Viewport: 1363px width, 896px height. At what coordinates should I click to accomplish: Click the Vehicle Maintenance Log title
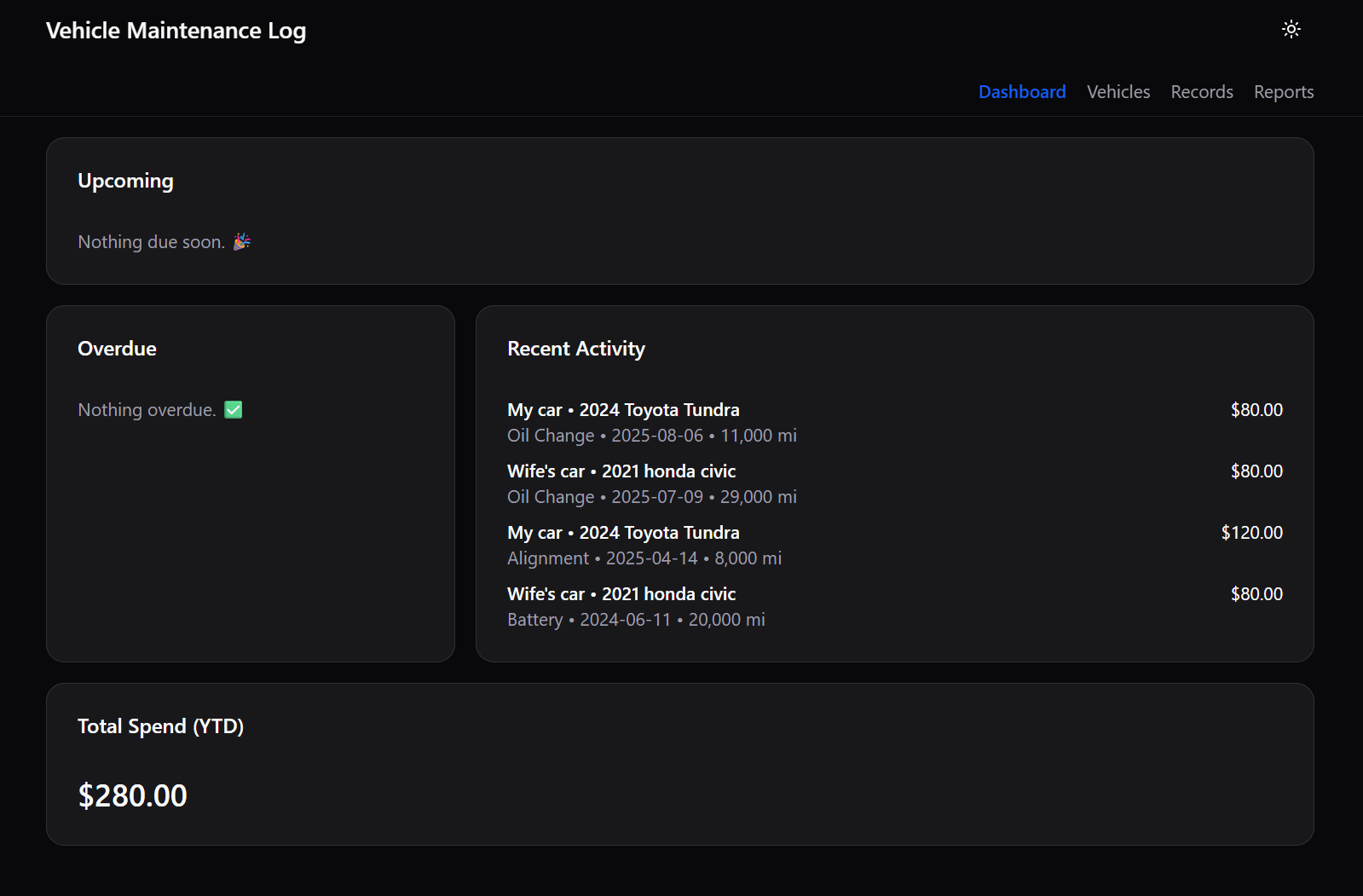176,31
